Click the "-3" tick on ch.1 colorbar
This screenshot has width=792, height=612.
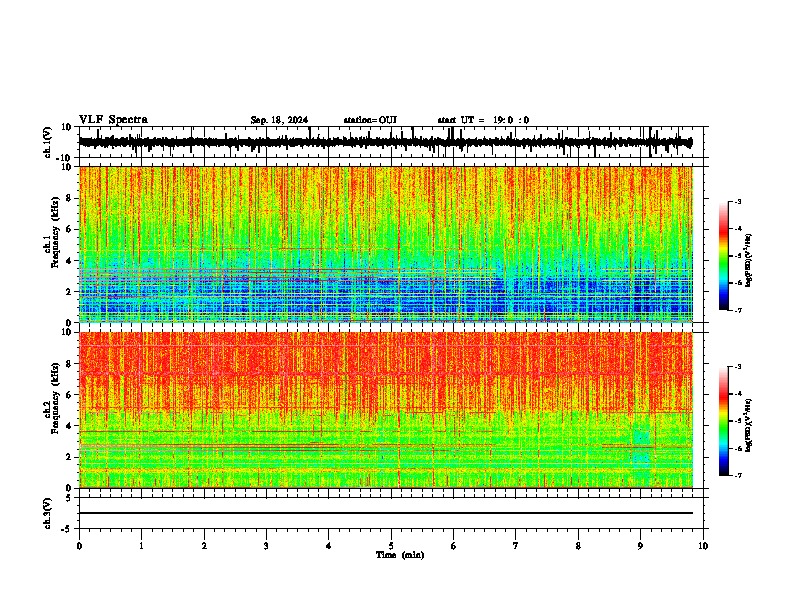click(x=738, y=201)
